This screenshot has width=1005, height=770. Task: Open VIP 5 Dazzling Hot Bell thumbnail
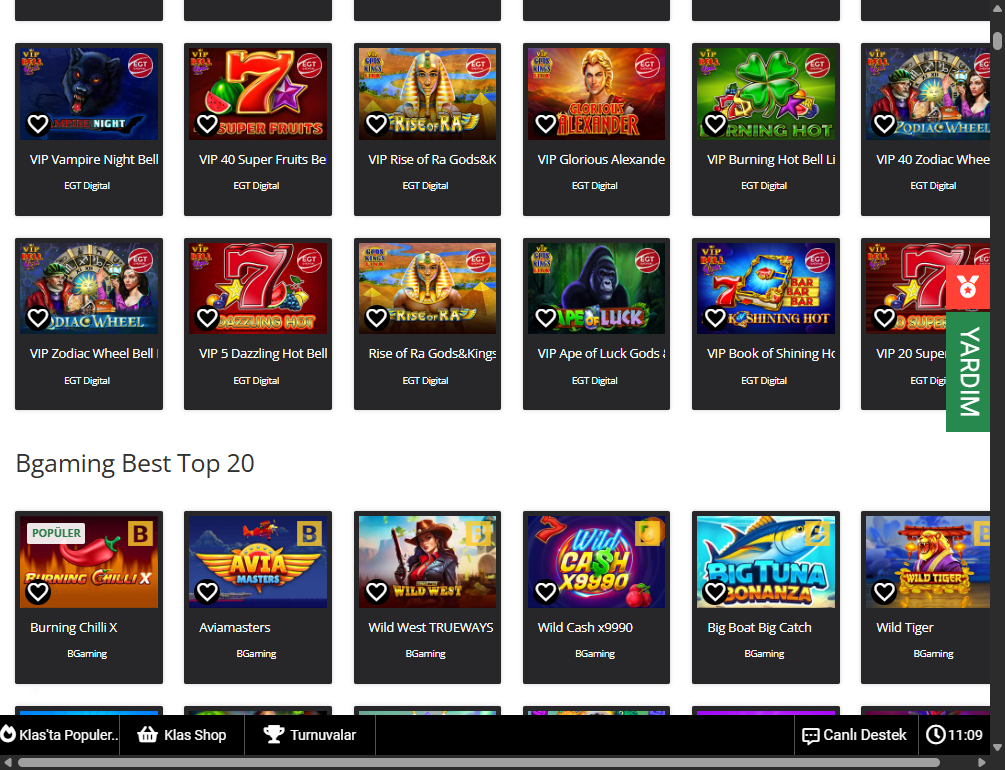pos(258,289)
